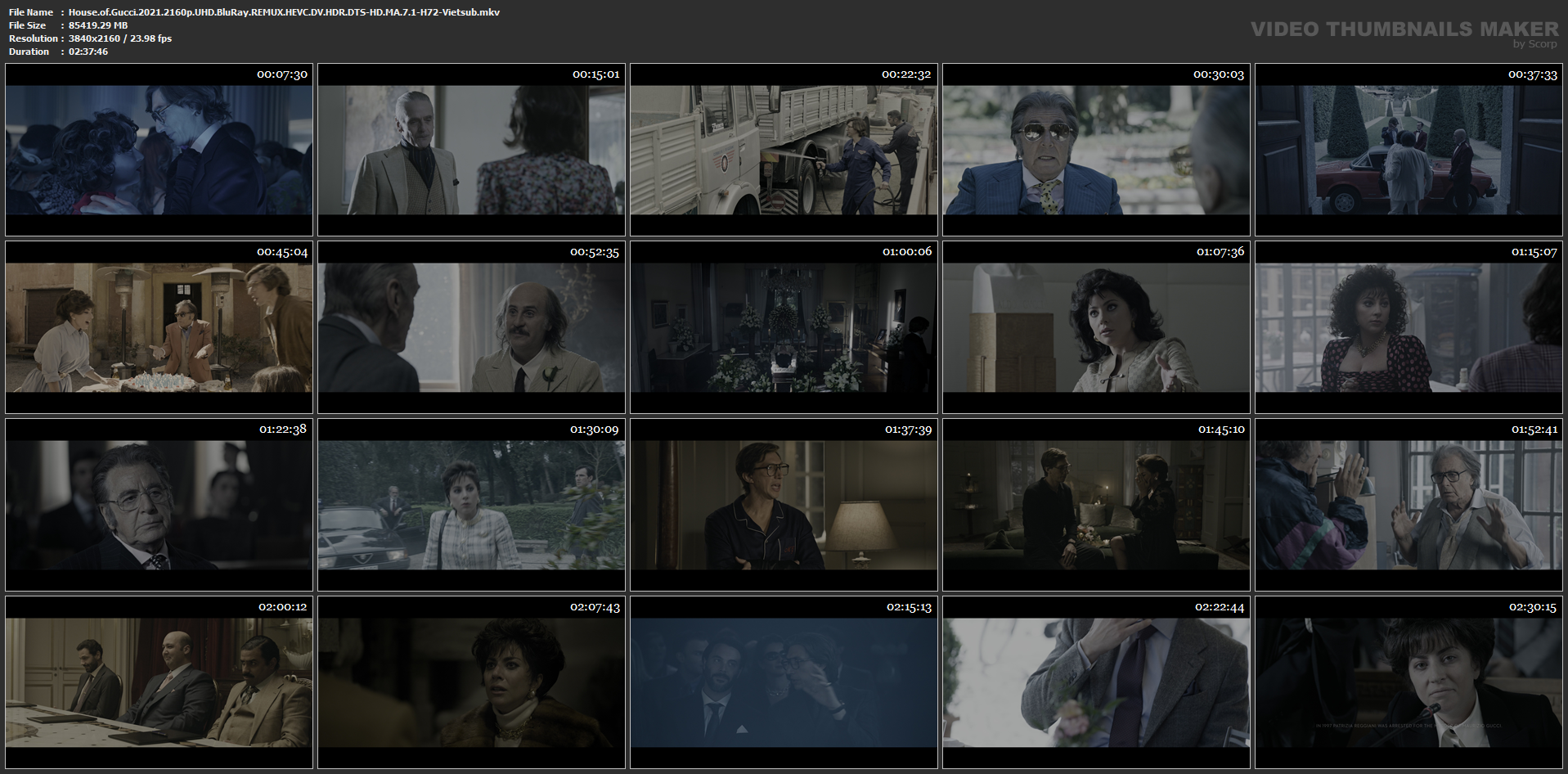The image size is (1568, 774).
Task: Click the timestamp text 00:07:30
Action: [282, 74]
